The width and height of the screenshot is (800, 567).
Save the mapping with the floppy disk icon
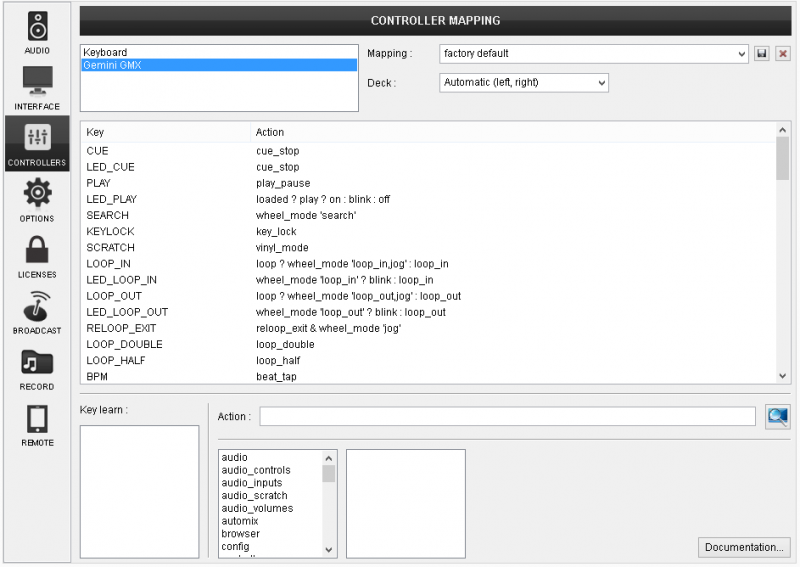(x=762, y=53)
